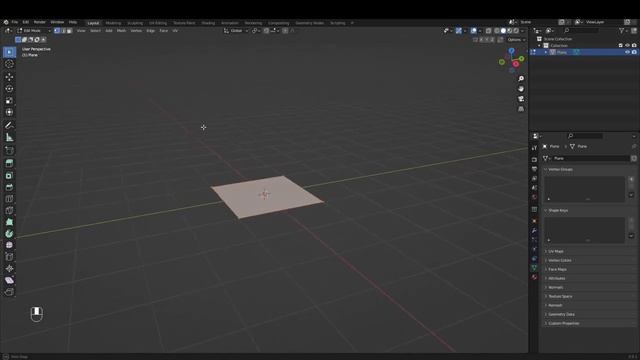Collapse the Vertex Groups panel

(x=559, y=169)
